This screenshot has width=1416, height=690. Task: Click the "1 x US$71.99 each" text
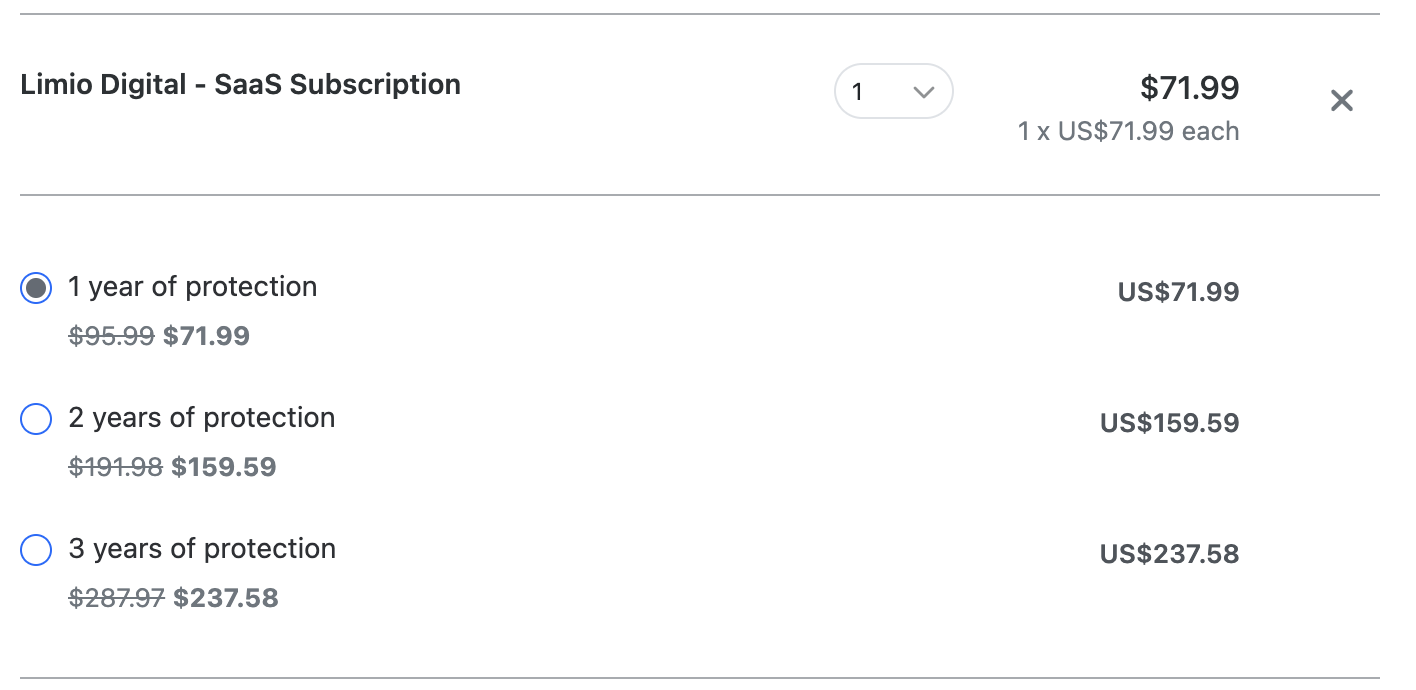tap(1128, 132)
